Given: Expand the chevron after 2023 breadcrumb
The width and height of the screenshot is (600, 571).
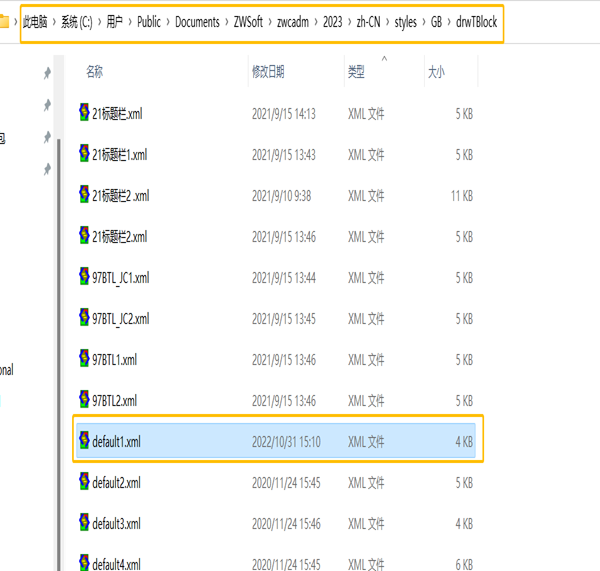Looking at the screenshot, I should point(350,22).
